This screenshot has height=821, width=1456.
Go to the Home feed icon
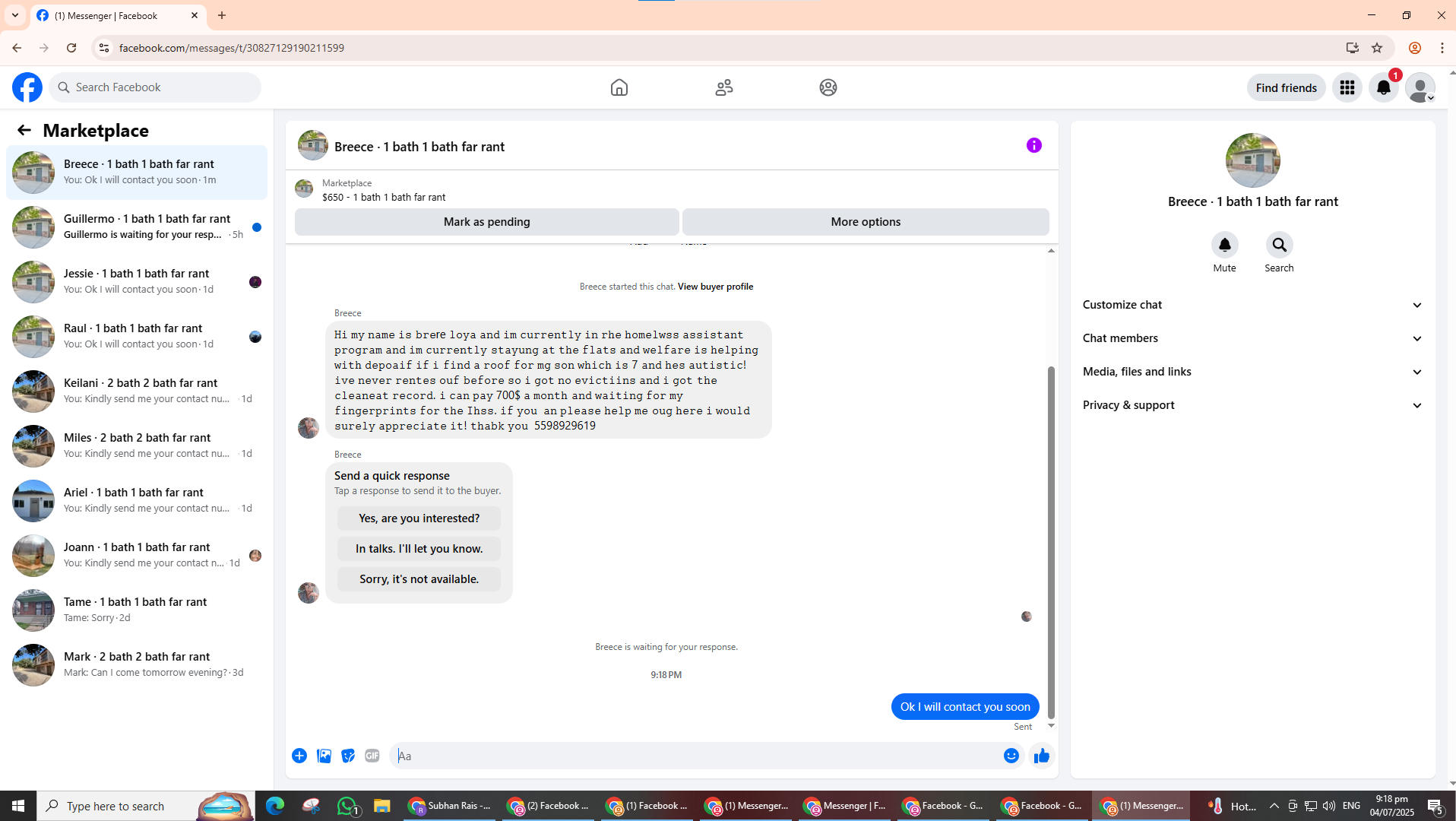point(619,87)
